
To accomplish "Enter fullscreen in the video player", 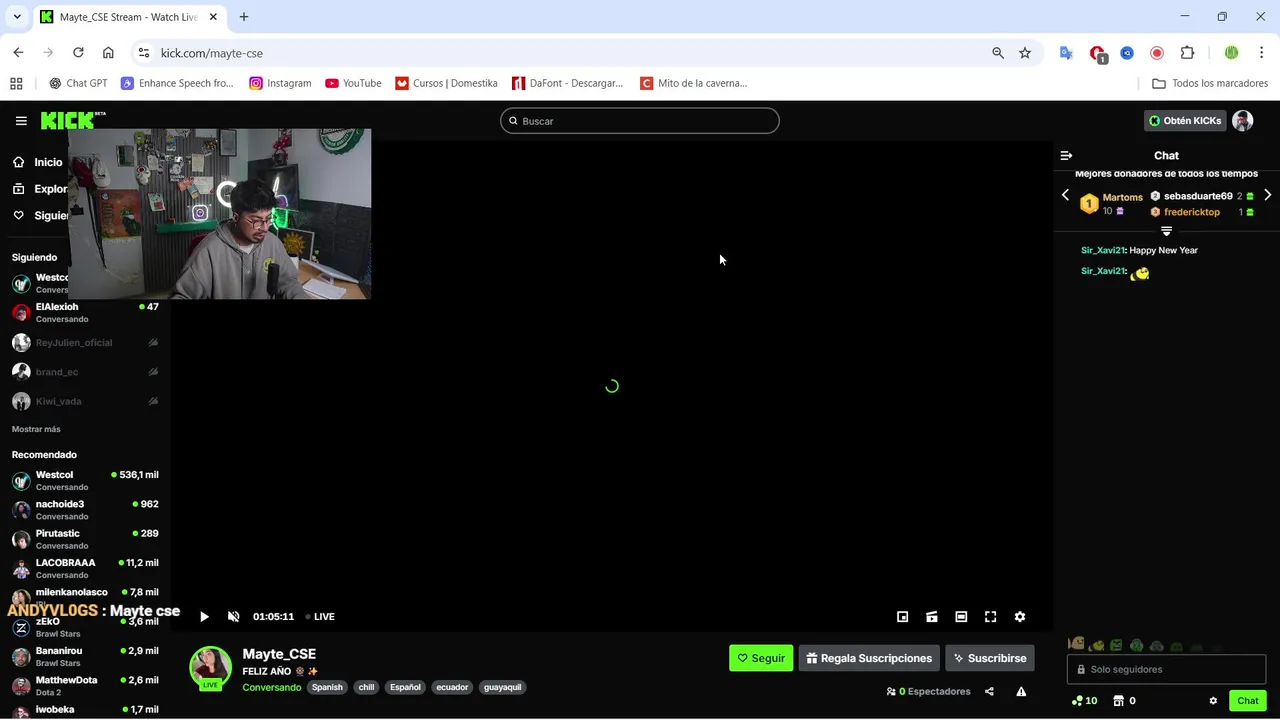I will click(x=991, y=617).
